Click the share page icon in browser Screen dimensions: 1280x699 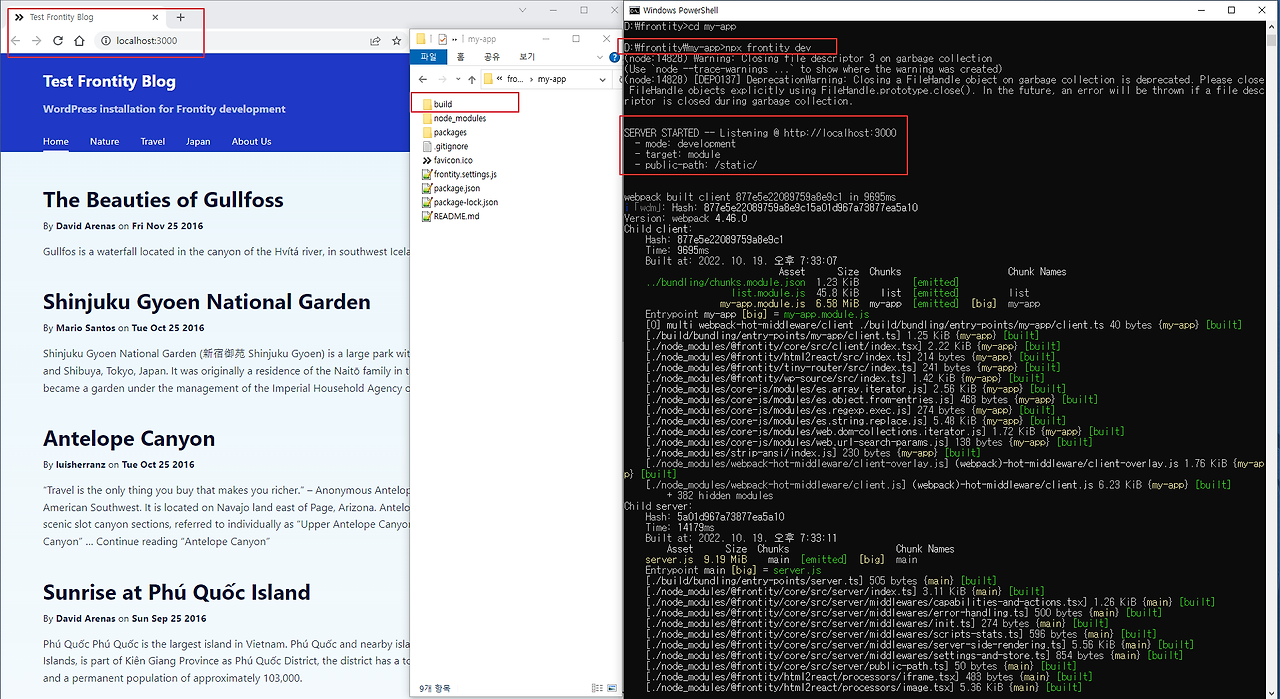[375, 41]
